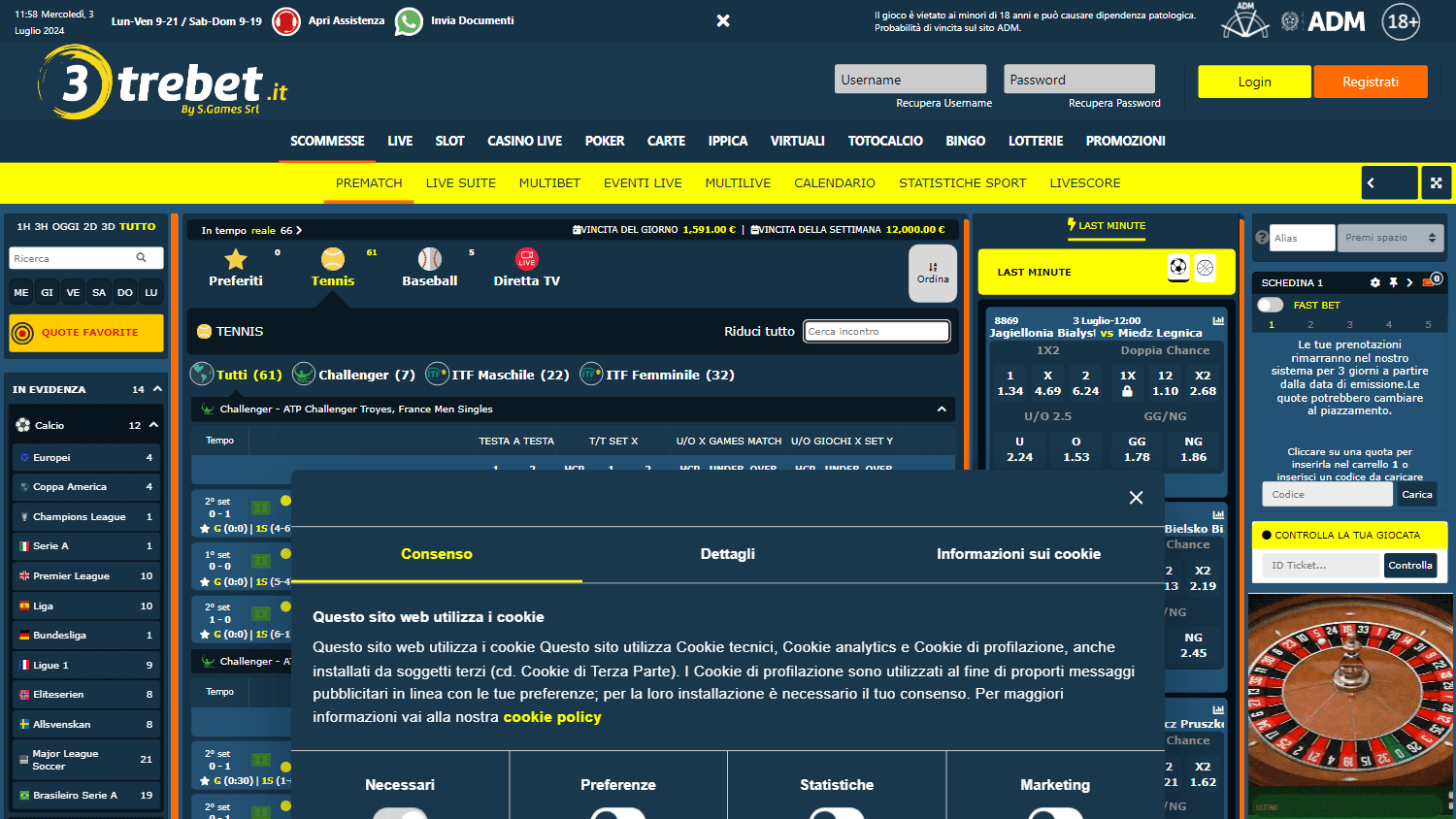
Task: Open the cookie policy link
Action: [x=552, y=717]
